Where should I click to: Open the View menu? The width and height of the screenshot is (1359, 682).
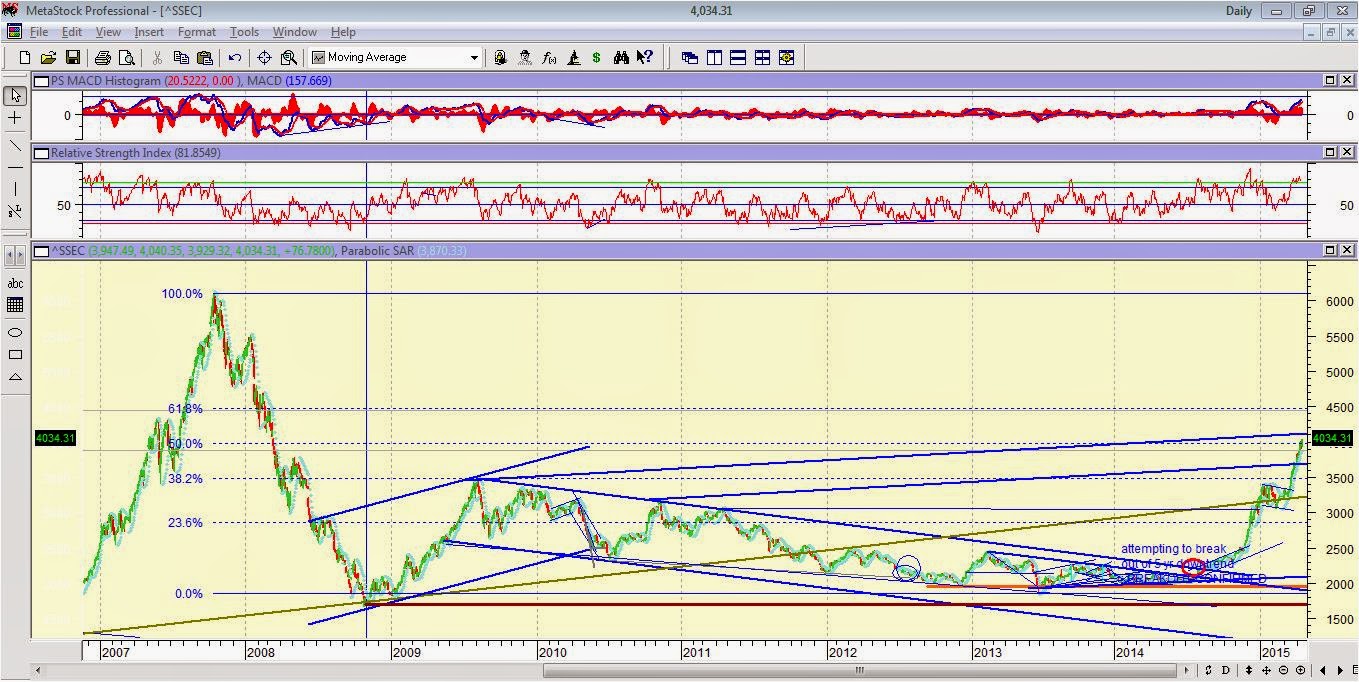tap(108, 33)
